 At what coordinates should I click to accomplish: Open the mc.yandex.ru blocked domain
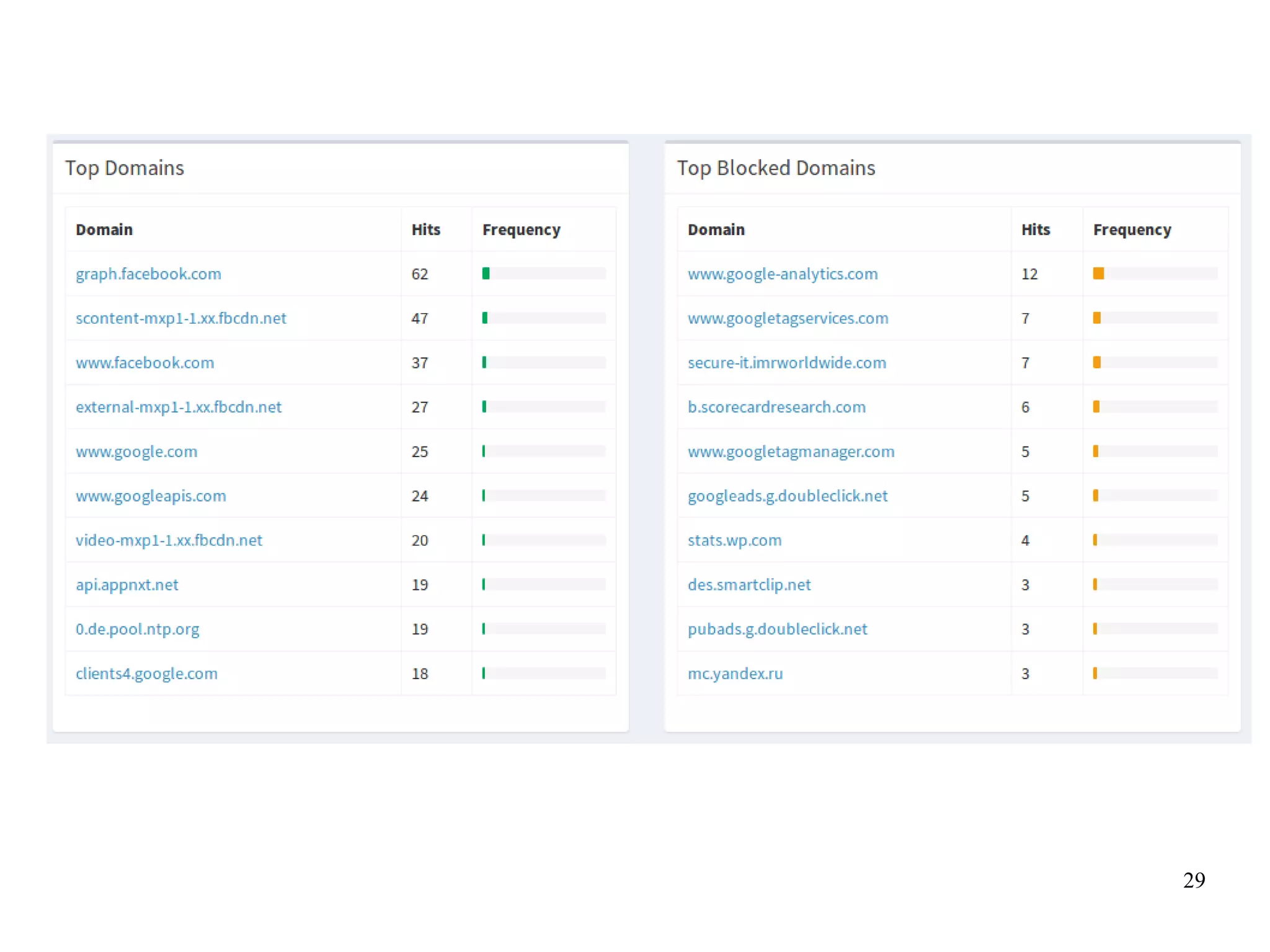[735, 674]
